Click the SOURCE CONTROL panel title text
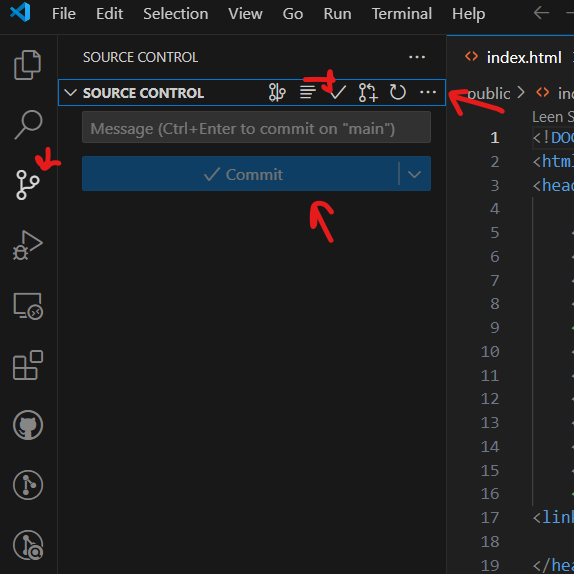 coord(140,57)
